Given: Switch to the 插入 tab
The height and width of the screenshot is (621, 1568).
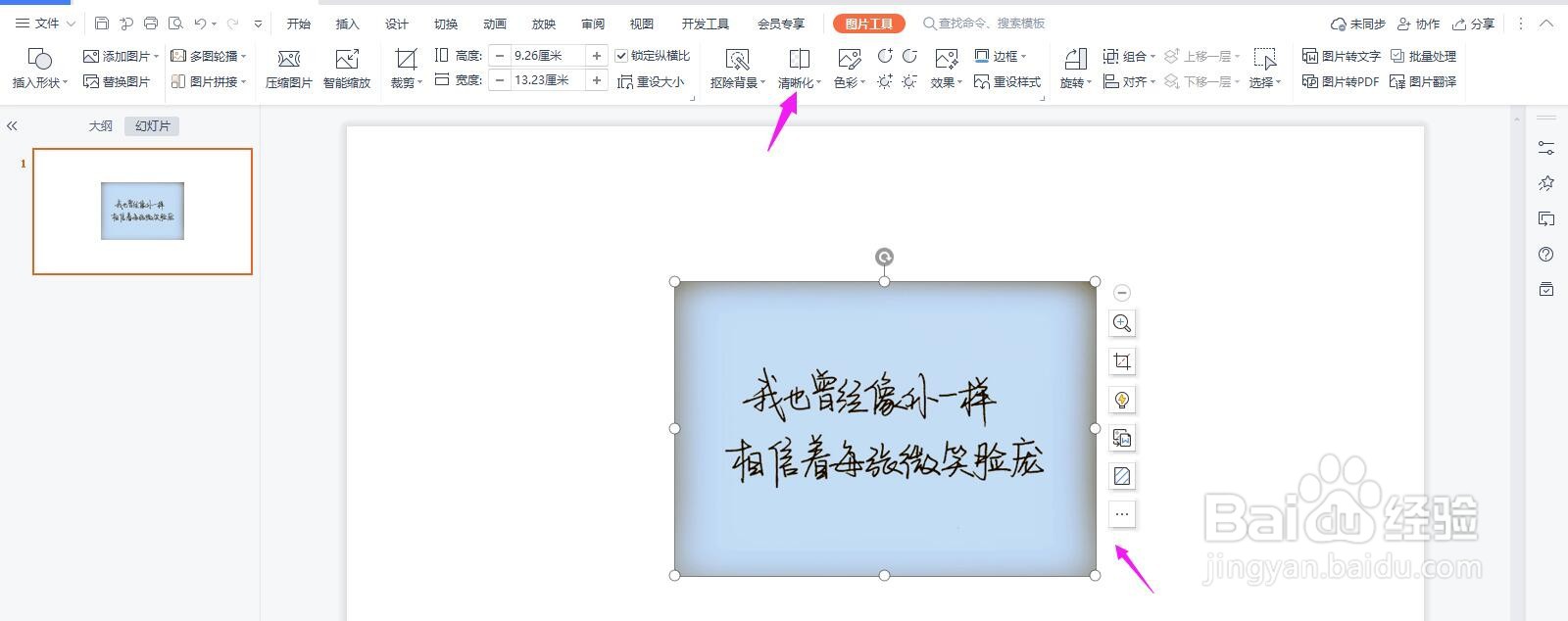Looking at the screenshot, I should coord(348,24).
